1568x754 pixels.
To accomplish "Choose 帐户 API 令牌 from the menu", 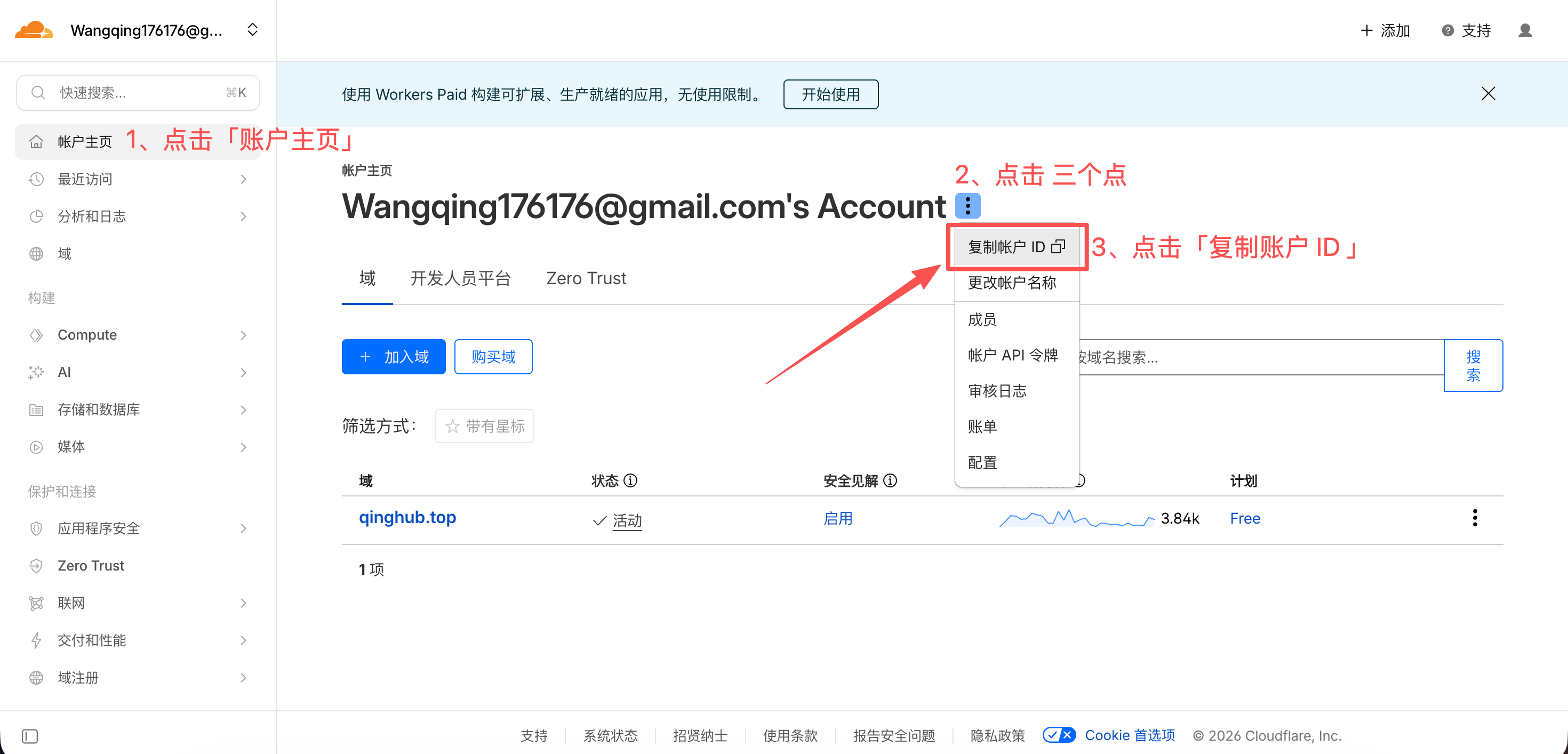I will click(x=1012, y=355).
